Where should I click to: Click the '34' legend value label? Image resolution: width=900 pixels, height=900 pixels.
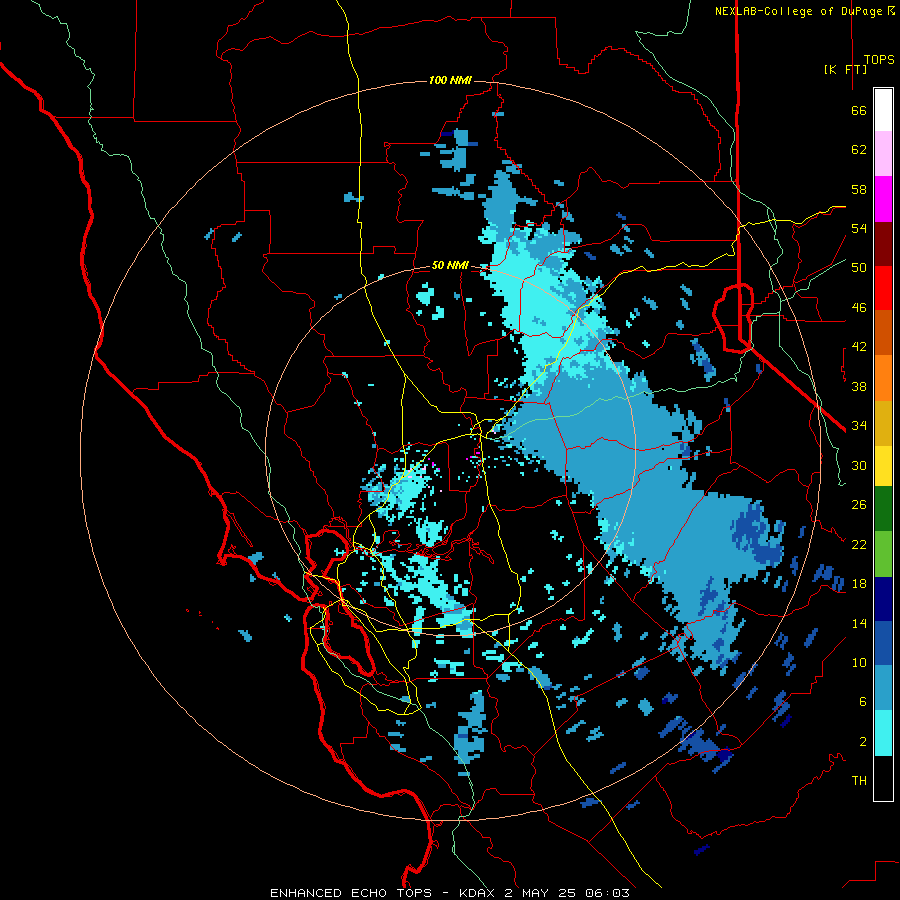coord(859,426)
